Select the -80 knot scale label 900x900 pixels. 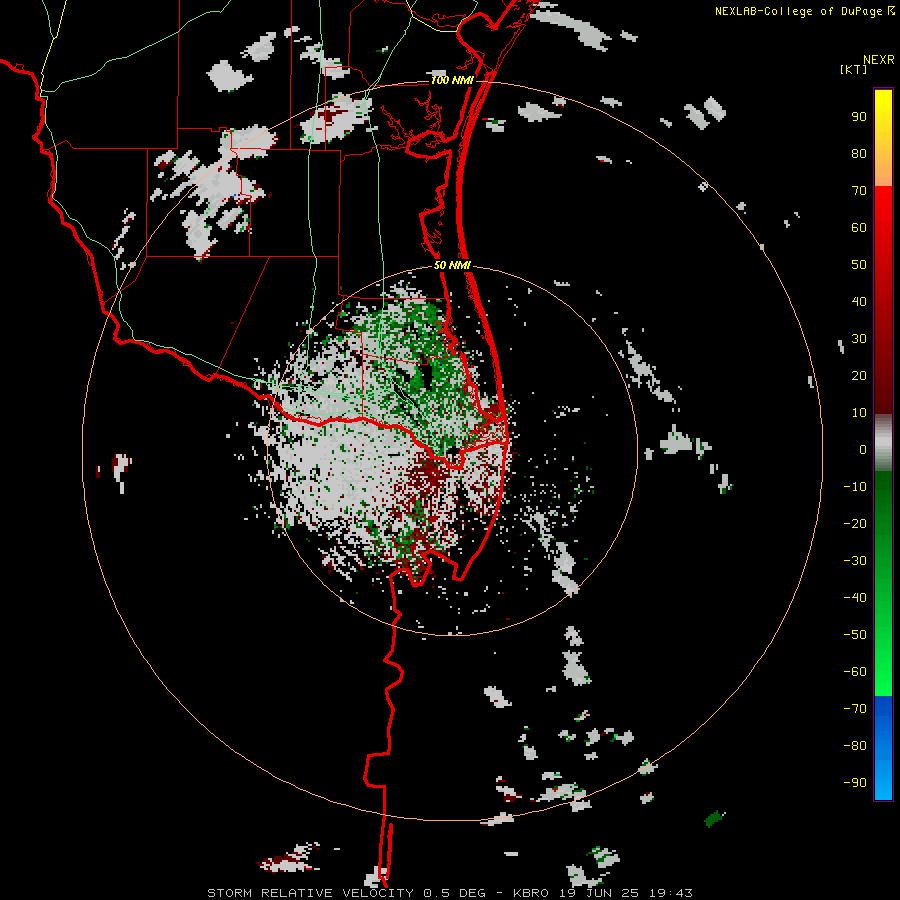(x=855, y=746)
